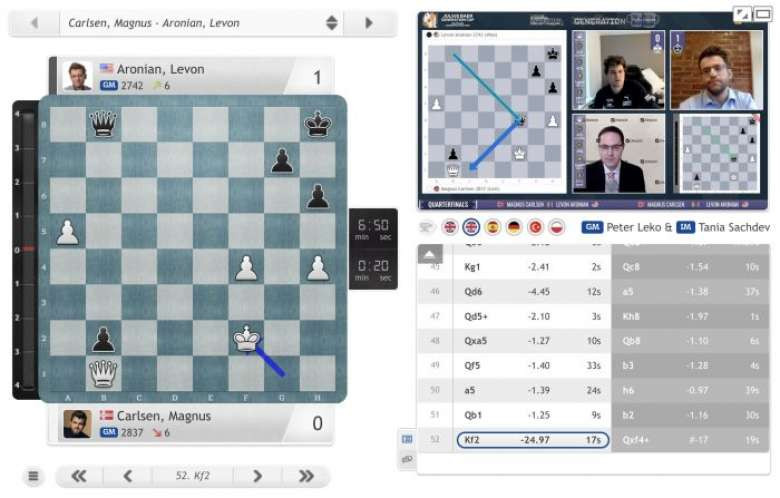The image size is (780, 498).
Task: Choose the Turkish flag broadcast language
Action: [x=536, y=227]
